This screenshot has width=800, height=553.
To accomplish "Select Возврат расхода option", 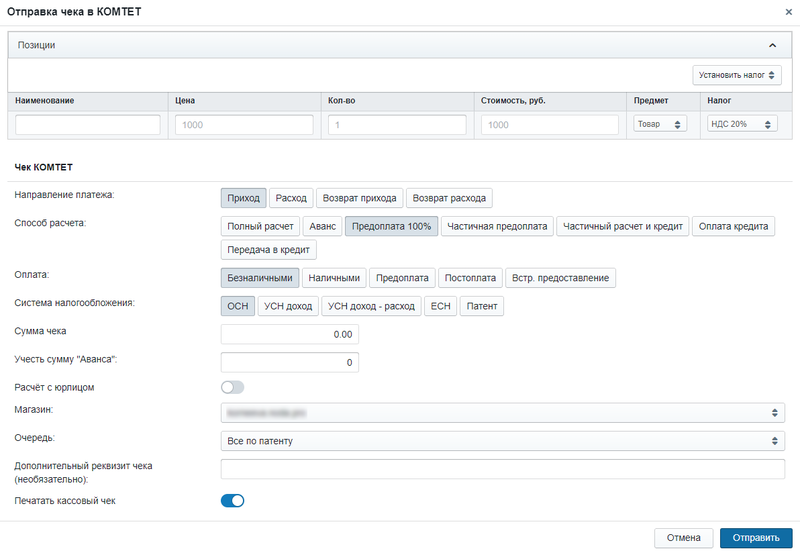I will (449, 198).
